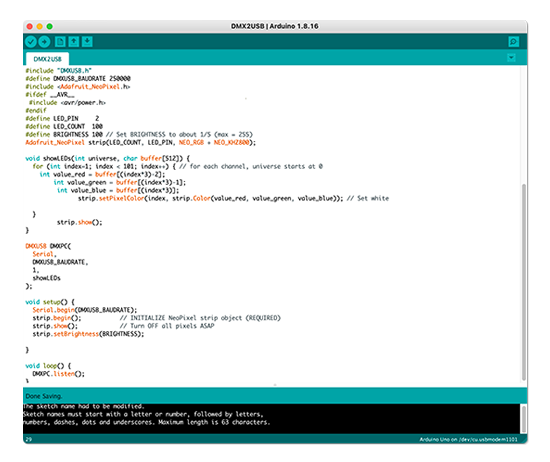
Task: Expand the tab options dropdown arrow
Action: click(511, 58)
